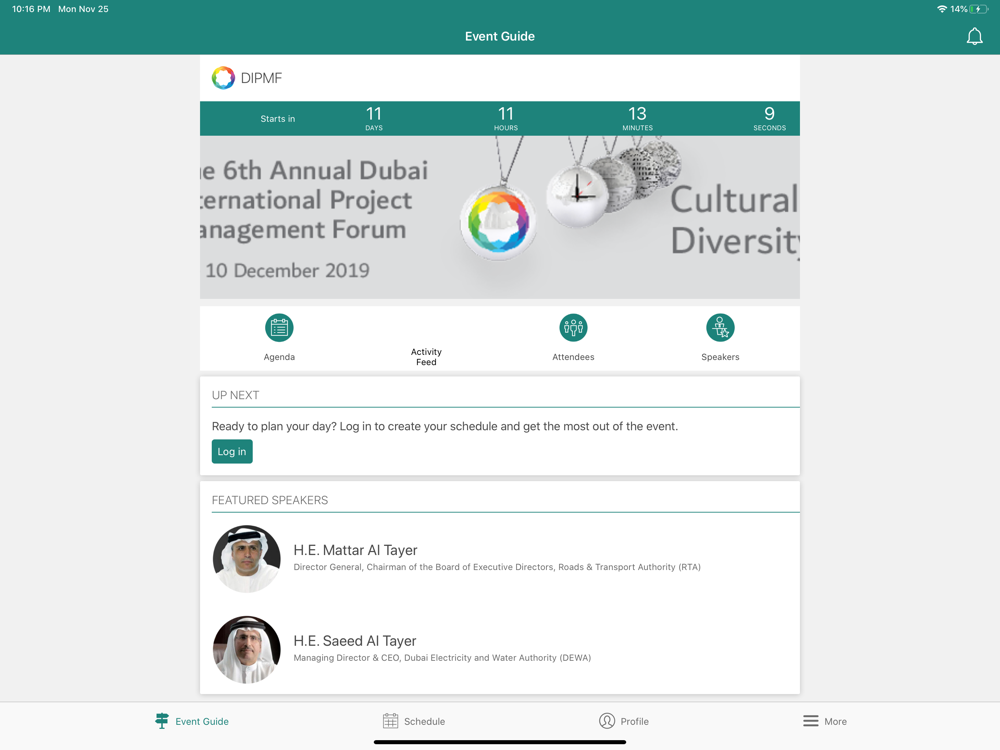View H.E. Saeed Al Tayer photo
The height and width of the screenshot is (750, 1000).
click(247, 649)
